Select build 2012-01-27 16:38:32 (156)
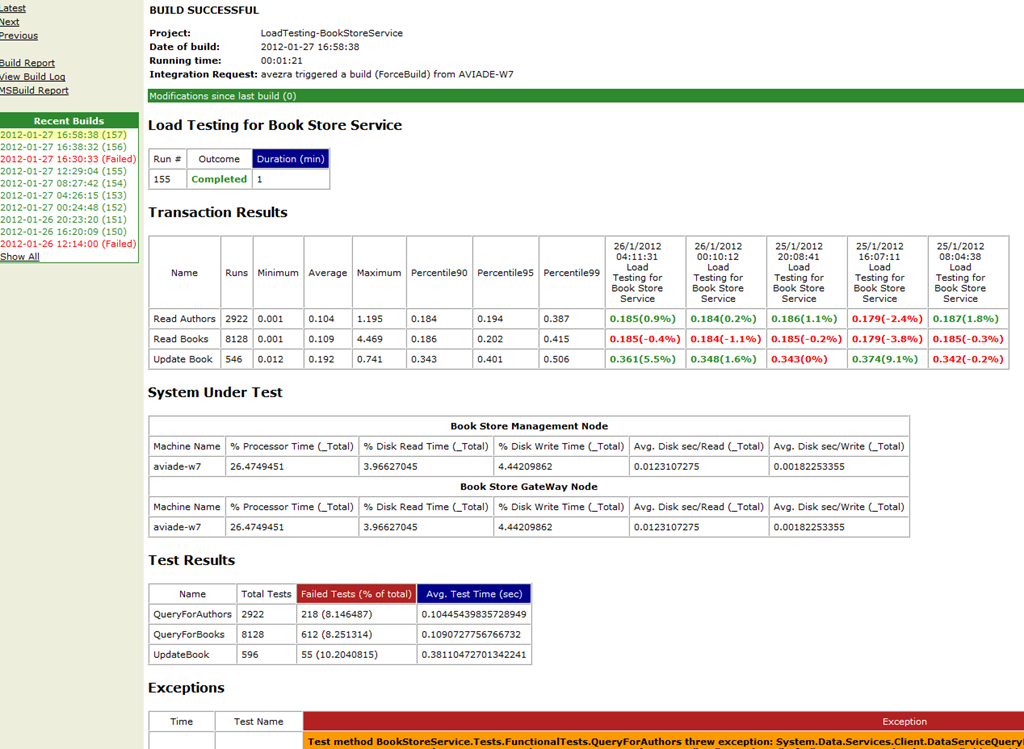The height and width of the screenshot is (749, 1024). pos(63,147)
